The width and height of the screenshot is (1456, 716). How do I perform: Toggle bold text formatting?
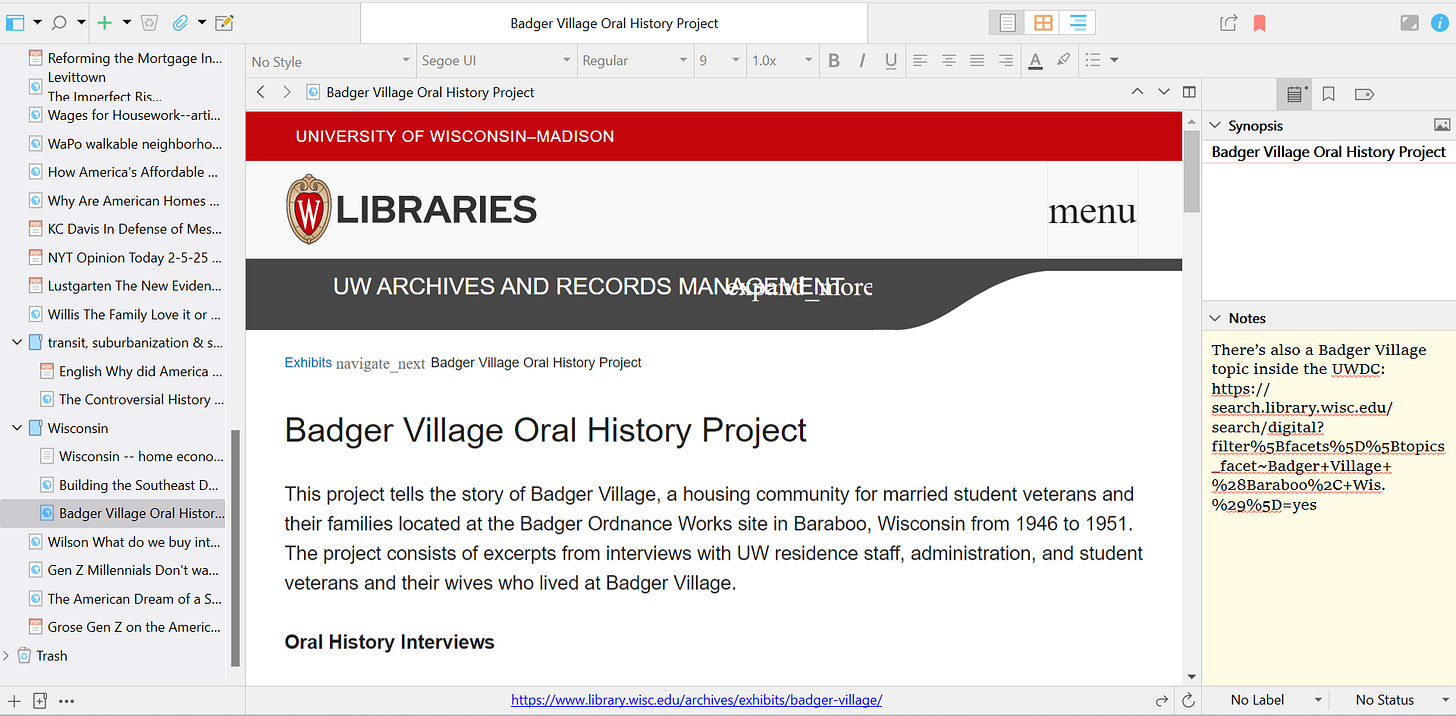834,61
